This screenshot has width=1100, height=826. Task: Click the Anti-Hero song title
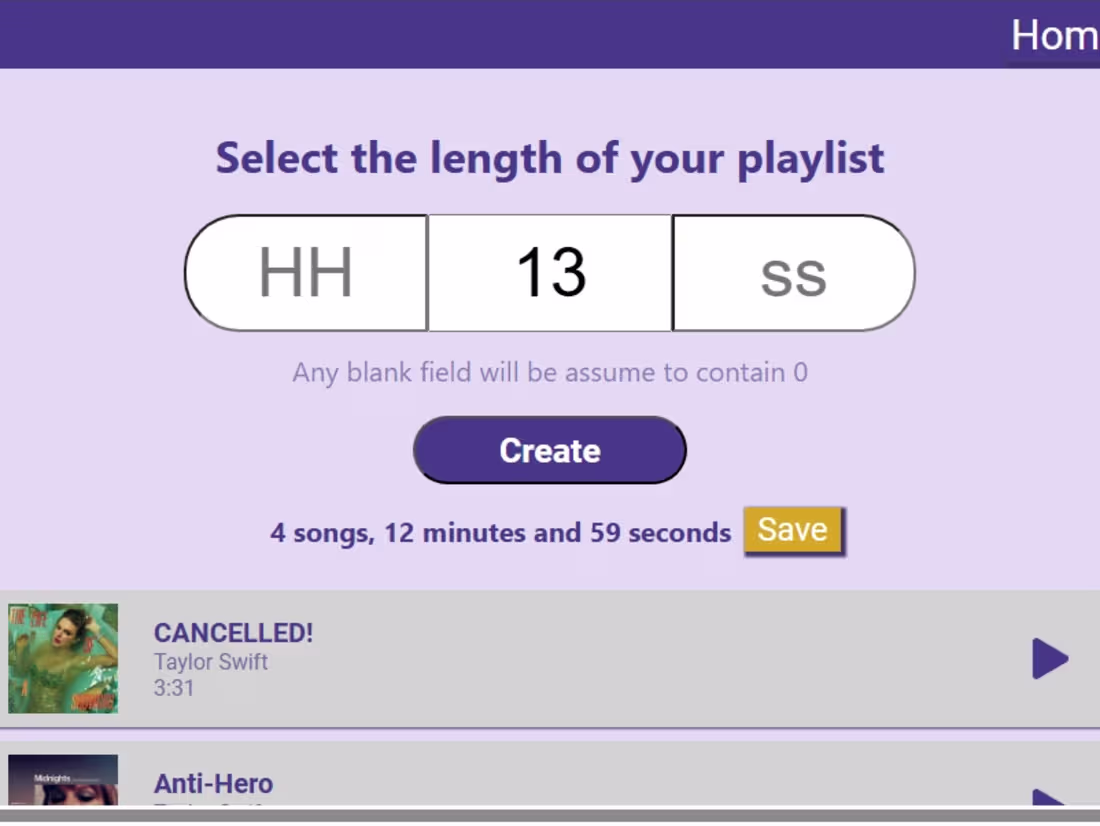213,783
